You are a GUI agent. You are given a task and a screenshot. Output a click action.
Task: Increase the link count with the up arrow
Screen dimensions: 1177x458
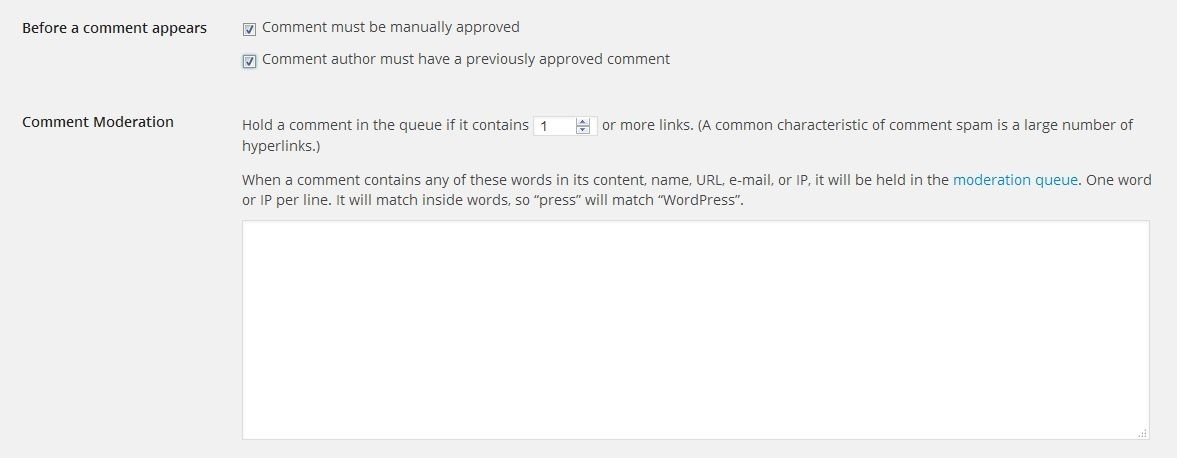[x=584, y=122]
